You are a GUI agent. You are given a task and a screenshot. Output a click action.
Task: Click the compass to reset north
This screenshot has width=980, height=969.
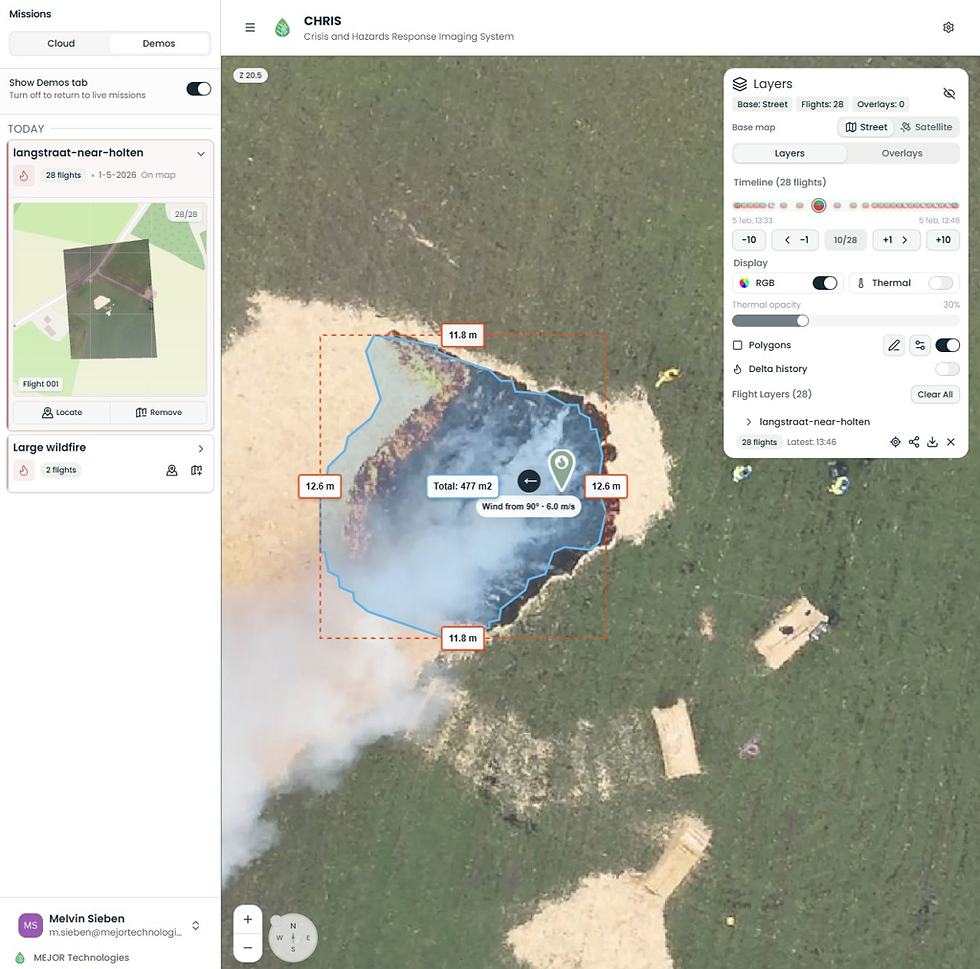(293, 938)
